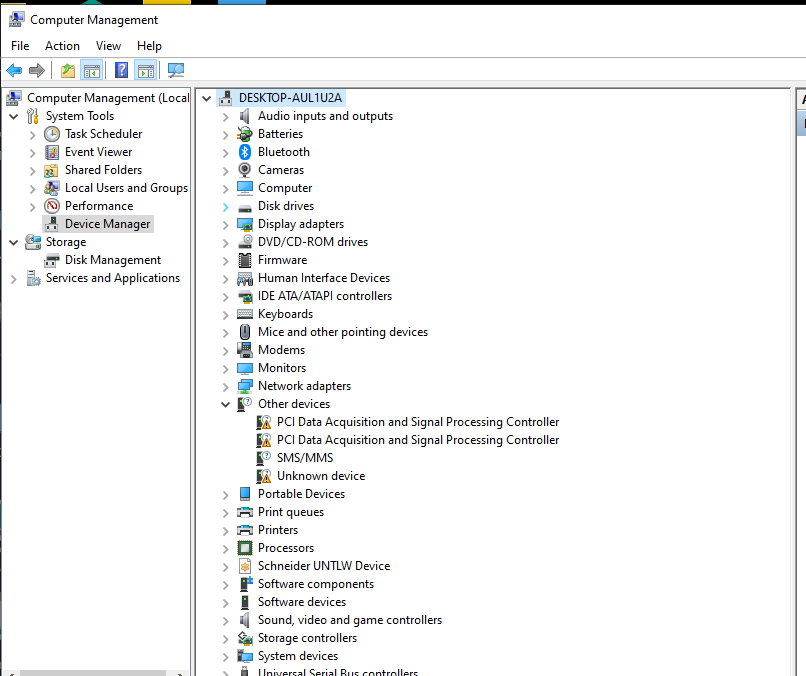Click the Back arrow toolbar icon
The height and width of the screenshot is (676, 806).
(14, 70)
